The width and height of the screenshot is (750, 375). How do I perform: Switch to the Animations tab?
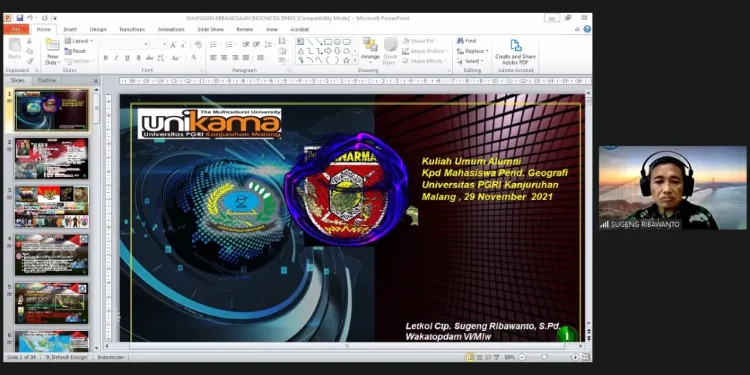point(171,29)
